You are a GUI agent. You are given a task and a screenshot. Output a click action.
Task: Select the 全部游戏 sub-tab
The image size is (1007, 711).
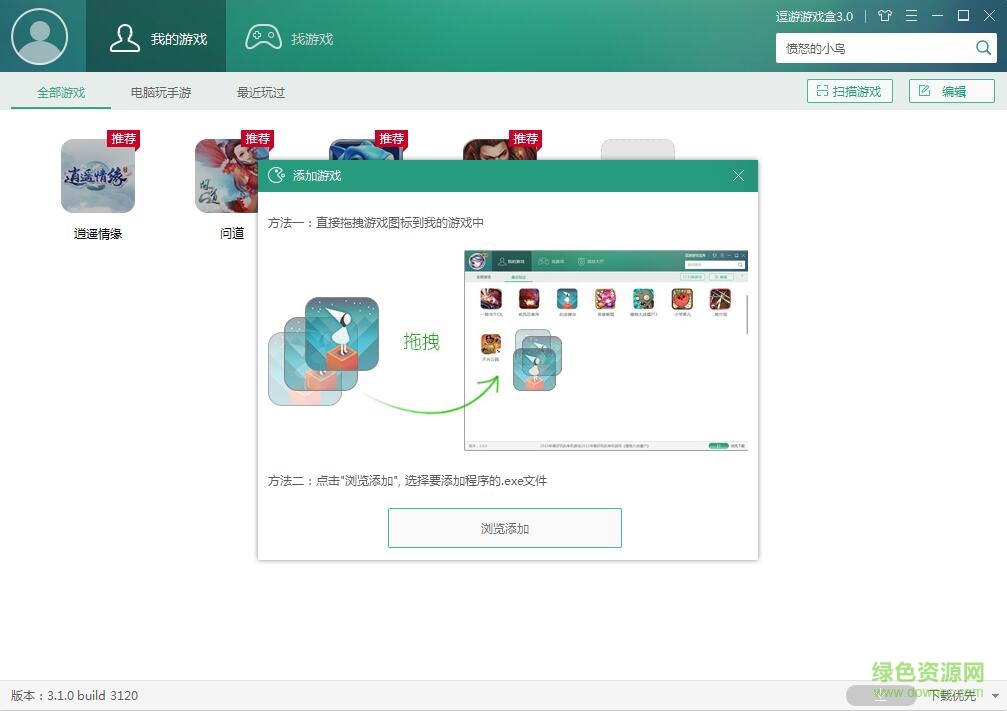pyautogui.click(x=61, y=92)
